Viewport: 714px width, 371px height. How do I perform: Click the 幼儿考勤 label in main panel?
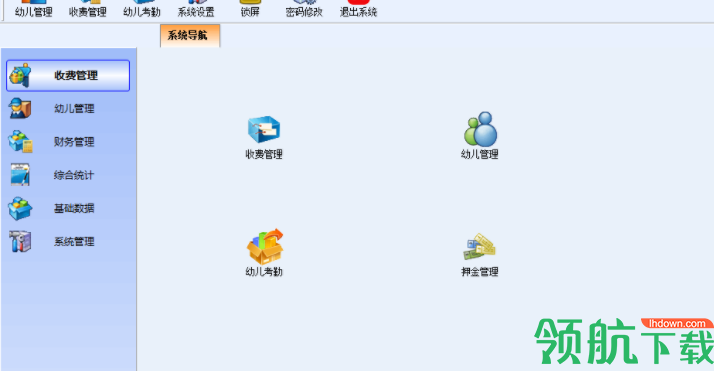264,272
